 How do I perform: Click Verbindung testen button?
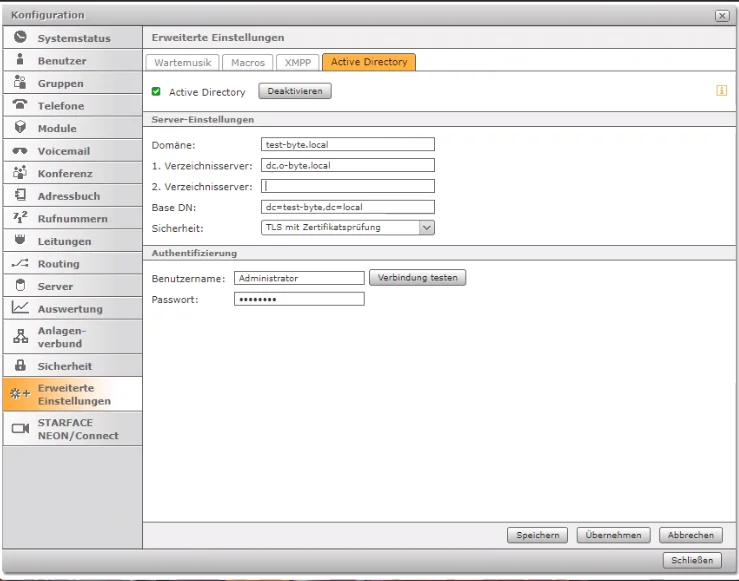[418, 277]
